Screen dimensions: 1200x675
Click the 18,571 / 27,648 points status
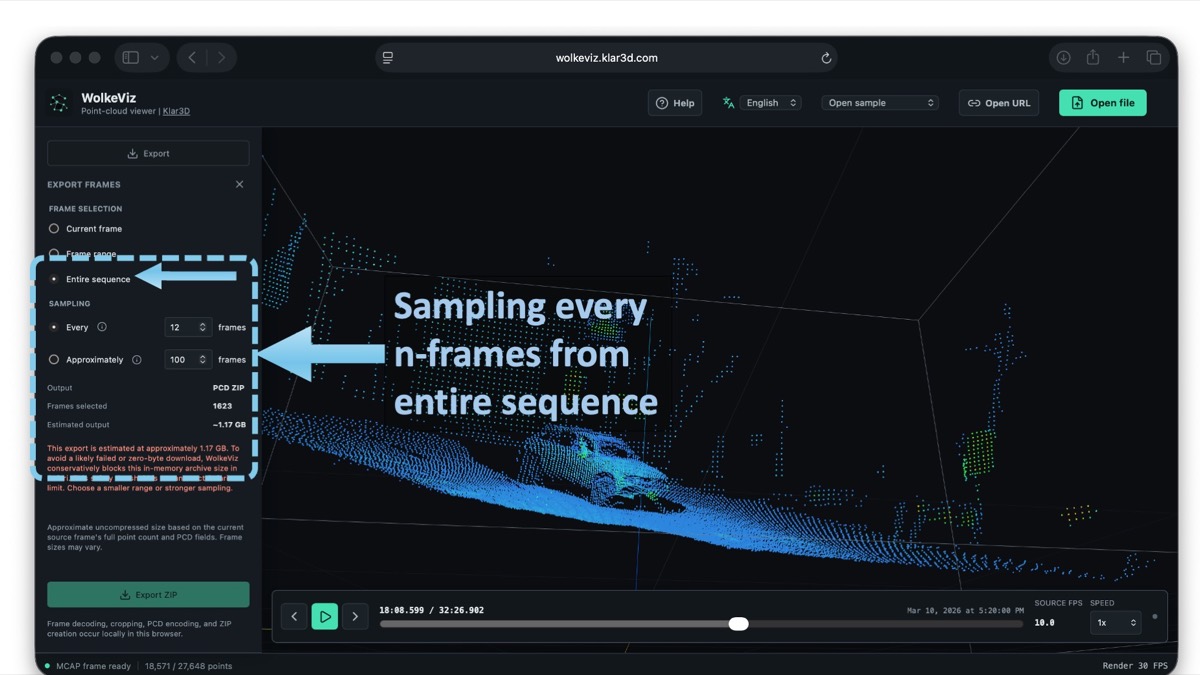tap(189, 666)
